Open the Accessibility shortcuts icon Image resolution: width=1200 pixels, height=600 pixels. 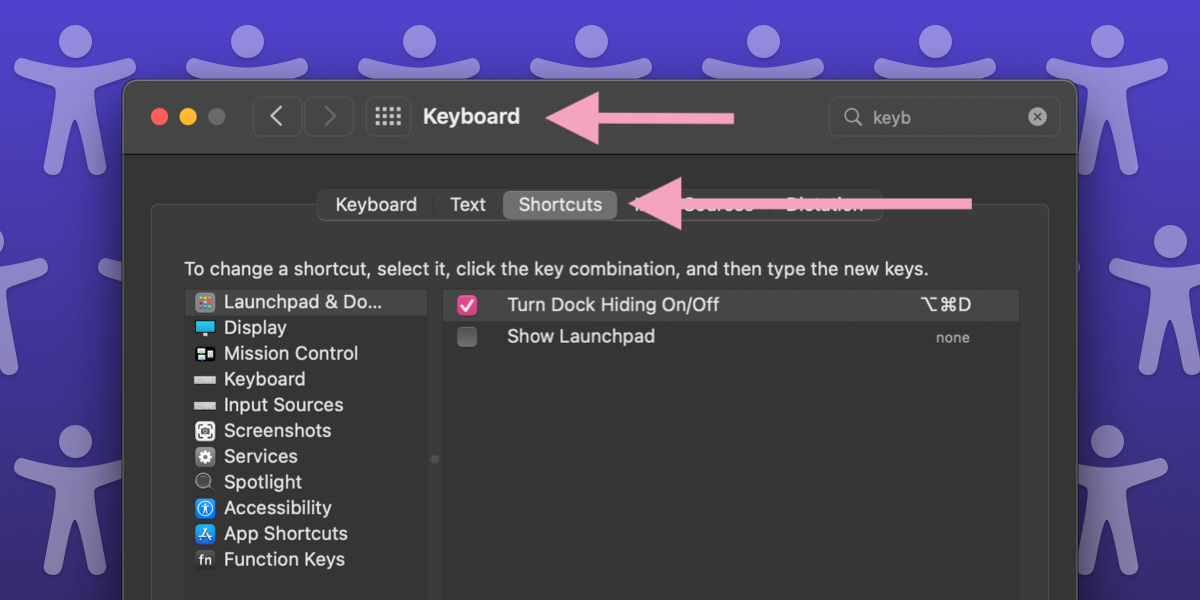(x=205, y=508)
